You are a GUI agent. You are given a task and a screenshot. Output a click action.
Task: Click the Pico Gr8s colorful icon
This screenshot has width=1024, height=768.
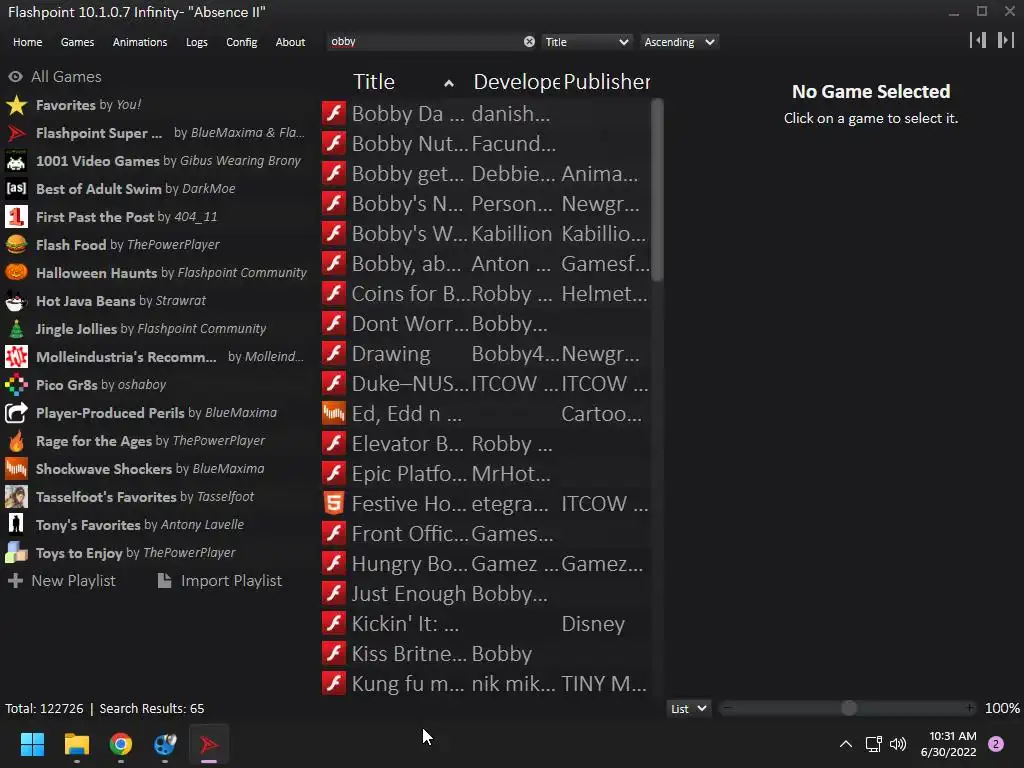(16, 385)
